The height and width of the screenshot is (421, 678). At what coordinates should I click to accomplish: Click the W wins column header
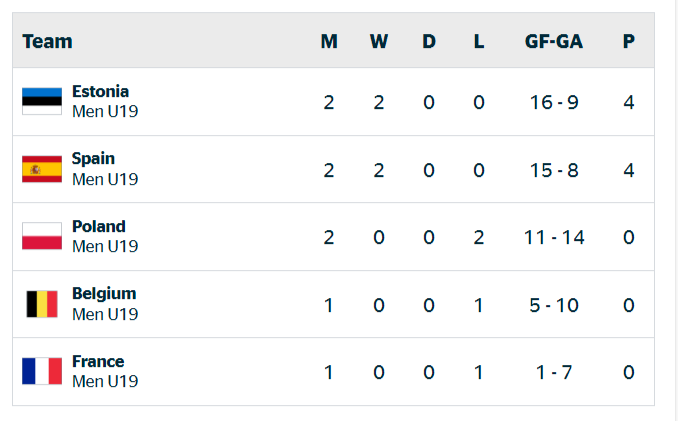[379, 41]
